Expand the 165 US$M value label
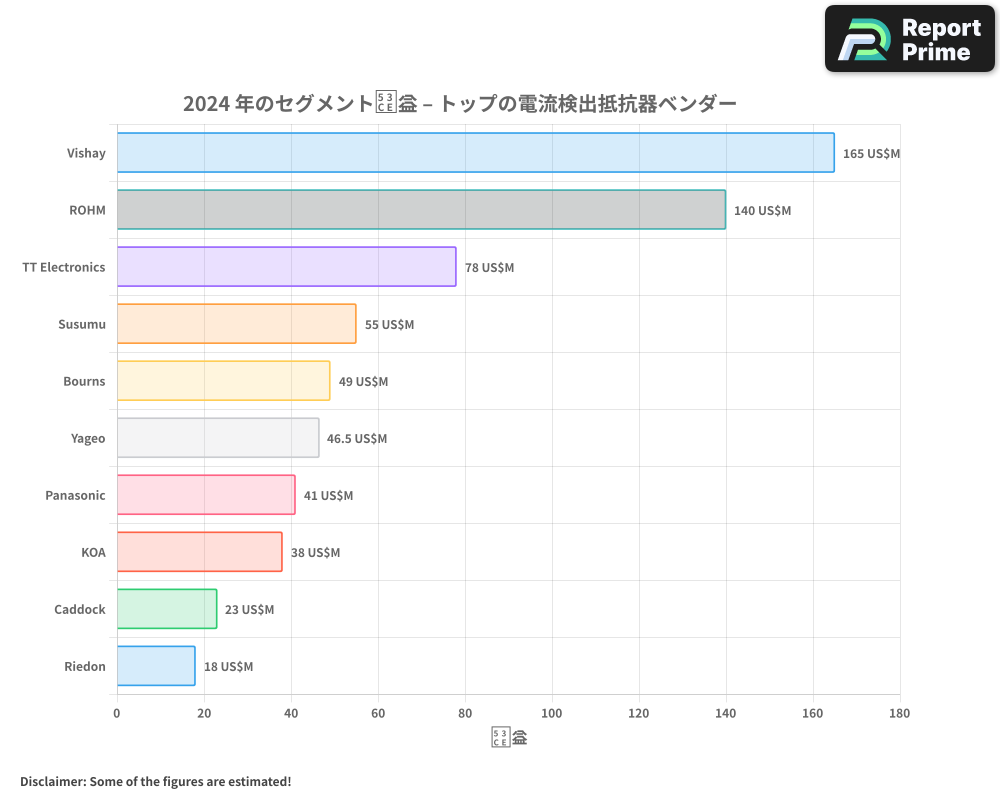 (870, 153)
